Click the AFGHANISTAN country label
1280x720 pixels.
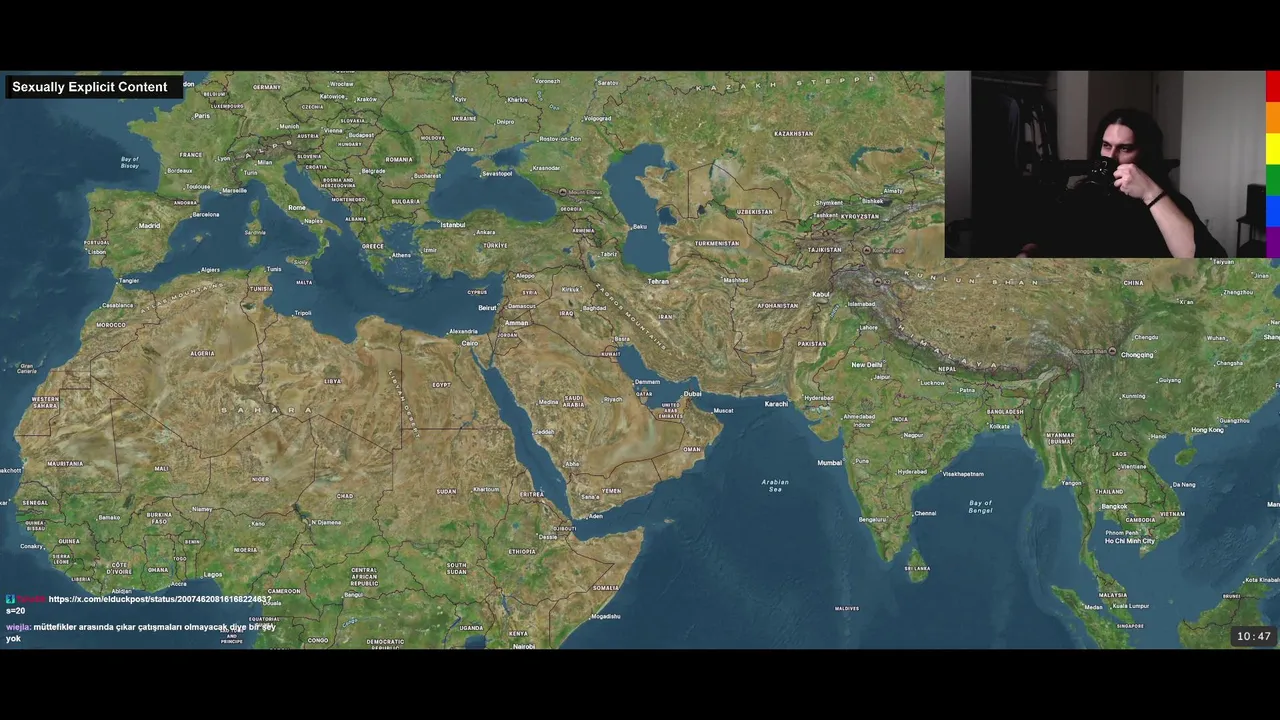(x=778, y=306)
